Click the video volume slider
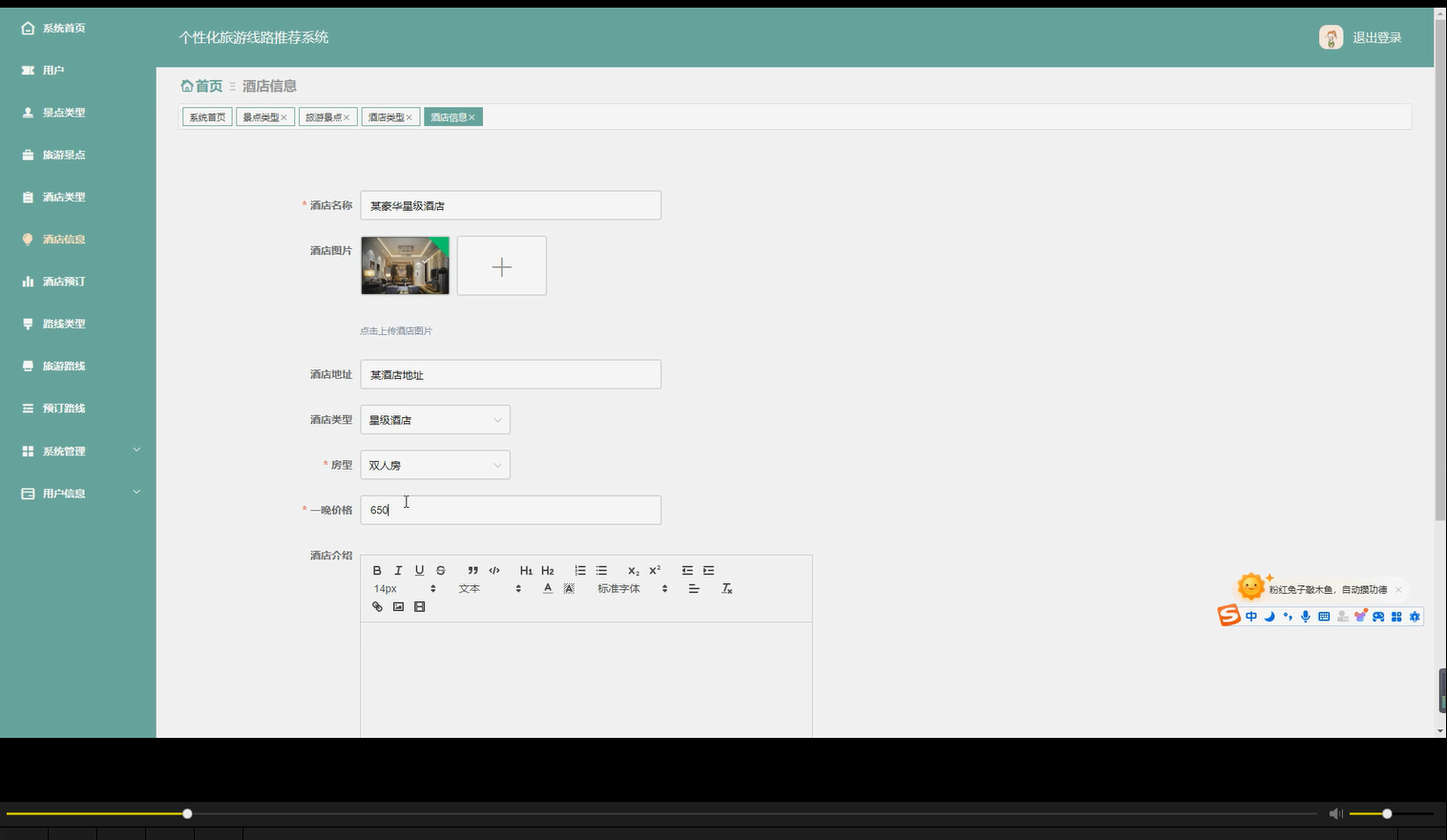 (x=1391, y=813)
